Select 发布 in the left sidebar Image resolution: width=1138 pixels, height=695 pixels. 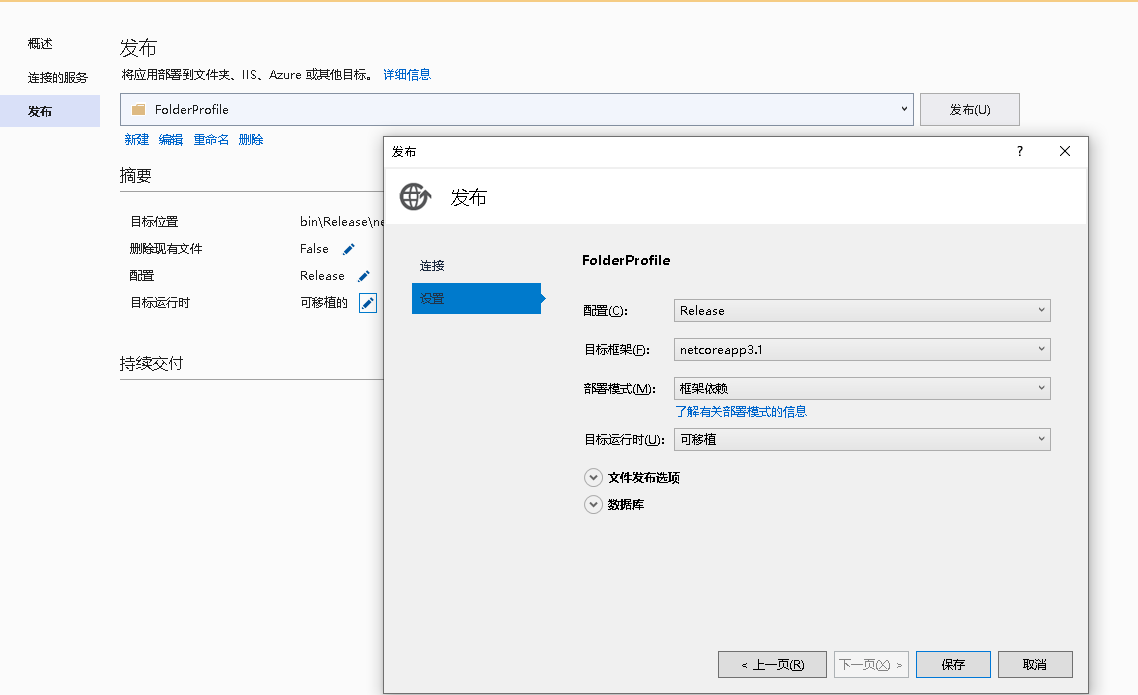(49, 111)
